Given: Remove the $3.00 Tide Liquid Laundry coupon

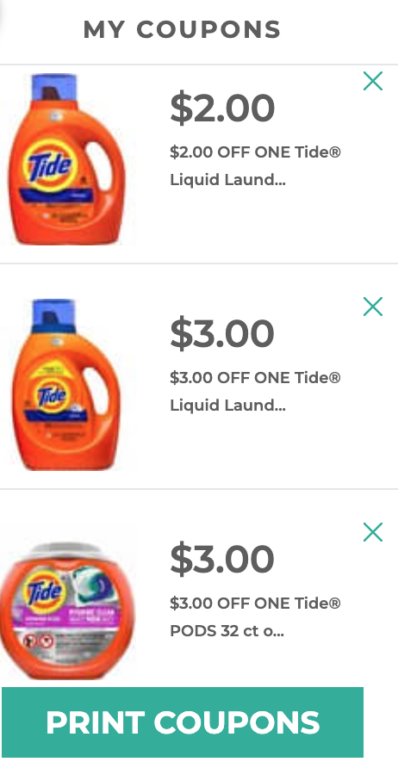Looking at the screenshot, I should (x=373, y=307).
